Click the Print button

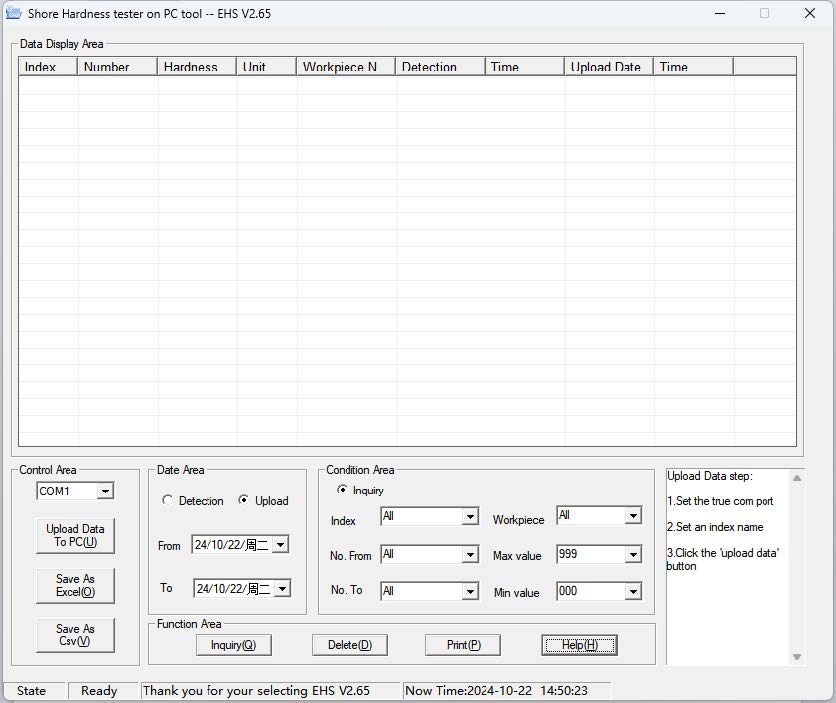point(462,645)
